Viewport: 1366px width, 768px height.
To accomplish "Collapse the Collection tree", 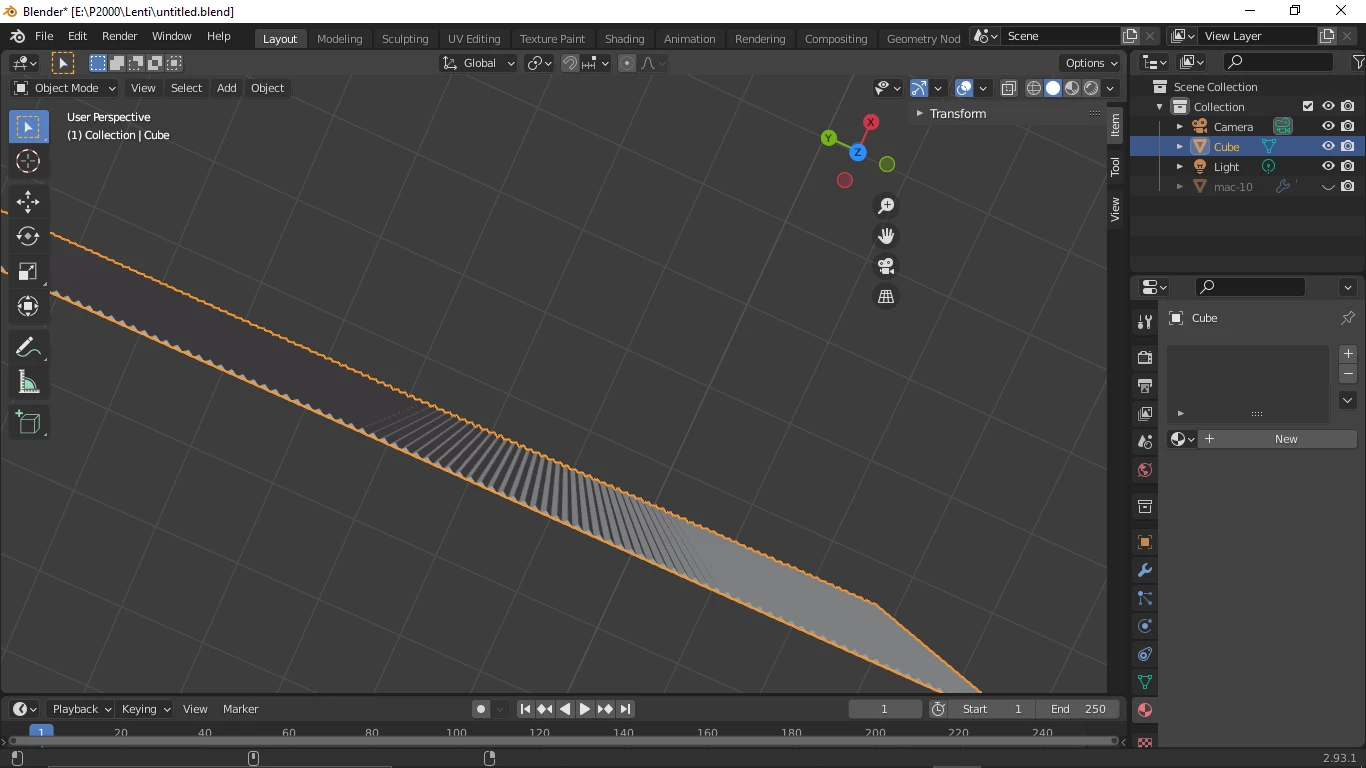I will coord(1160,107).
